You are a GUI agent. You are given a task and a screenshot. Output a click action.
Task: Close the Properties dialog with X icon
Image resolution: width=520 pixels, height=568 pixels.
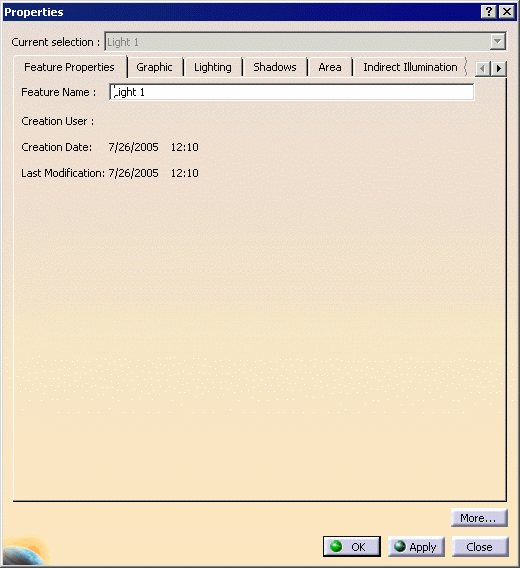tap(507, 12)
